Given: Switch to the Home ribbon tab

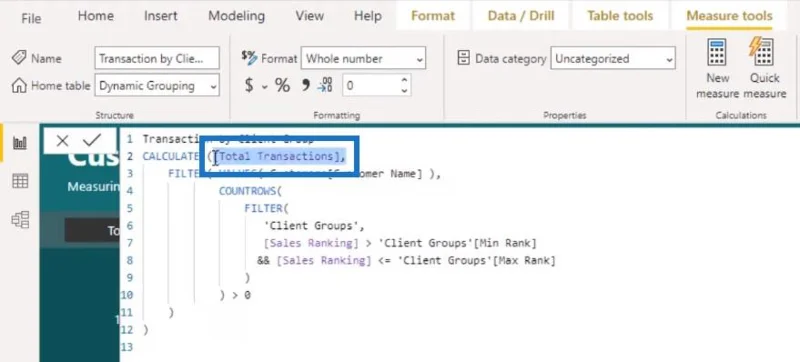Looking at the screenshot, I should click(x=95, y=16).
